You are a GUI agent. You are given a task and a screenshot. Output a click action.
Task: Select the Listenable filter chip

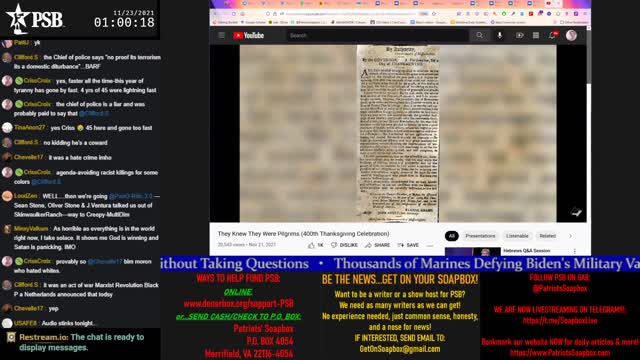[517, 236]
